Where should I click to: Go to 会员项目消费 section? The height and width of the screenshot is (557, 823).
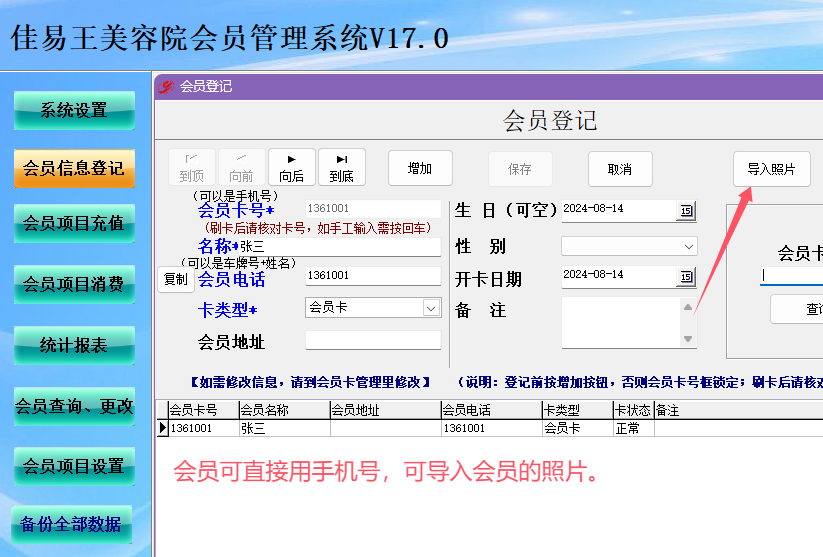(74, 285)
